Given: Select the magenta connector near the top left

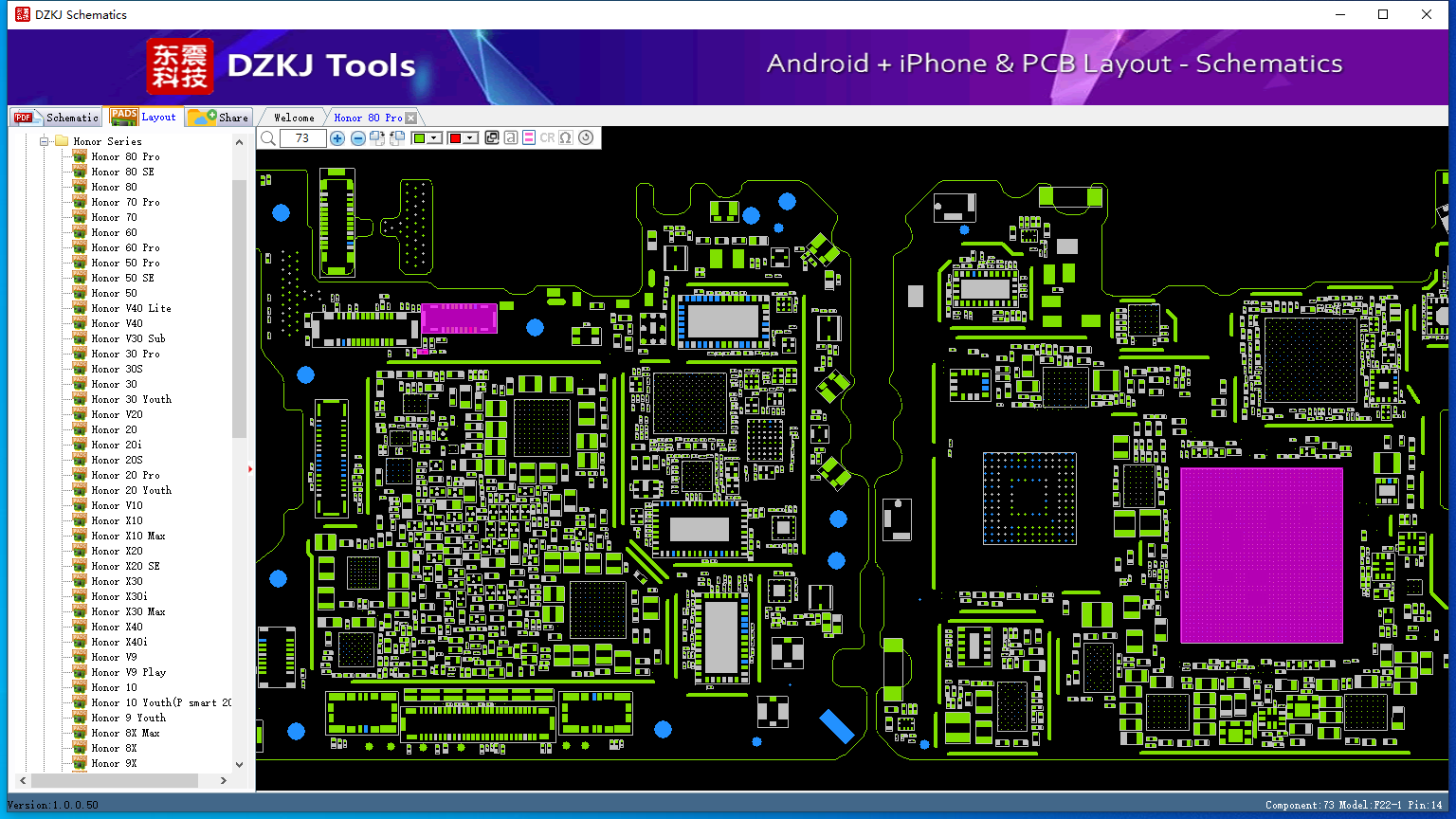Looking at the screenshot, I should tap(459, 318).
